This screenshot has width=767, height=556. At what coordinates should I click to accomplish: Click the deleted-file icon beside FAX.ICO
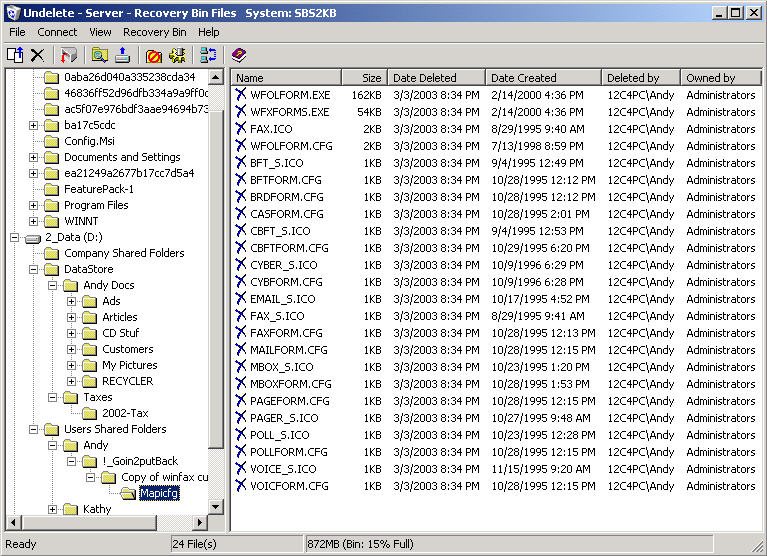(x=241, y=128)
